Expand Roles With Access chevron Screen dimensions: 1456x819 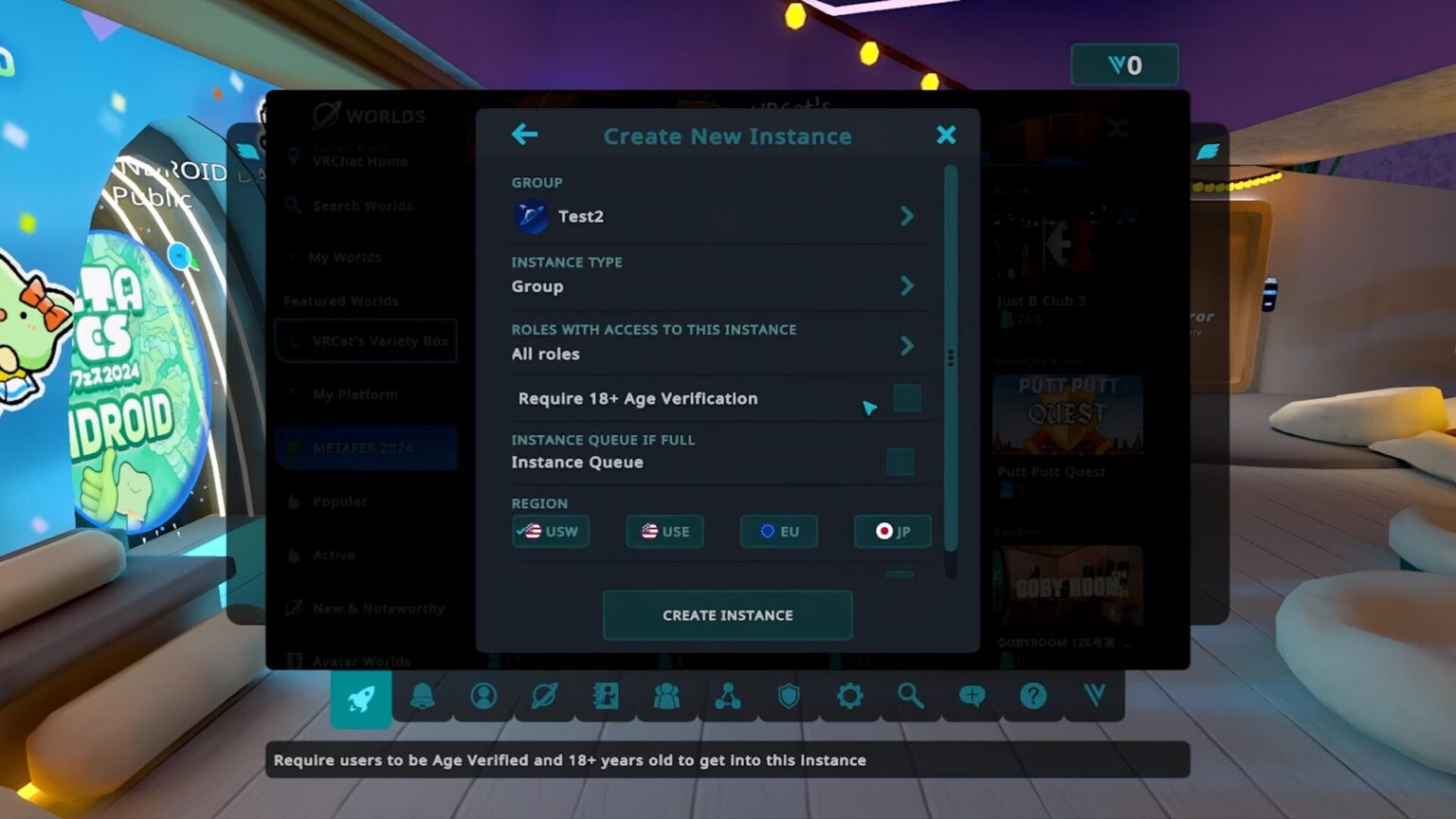906,346
